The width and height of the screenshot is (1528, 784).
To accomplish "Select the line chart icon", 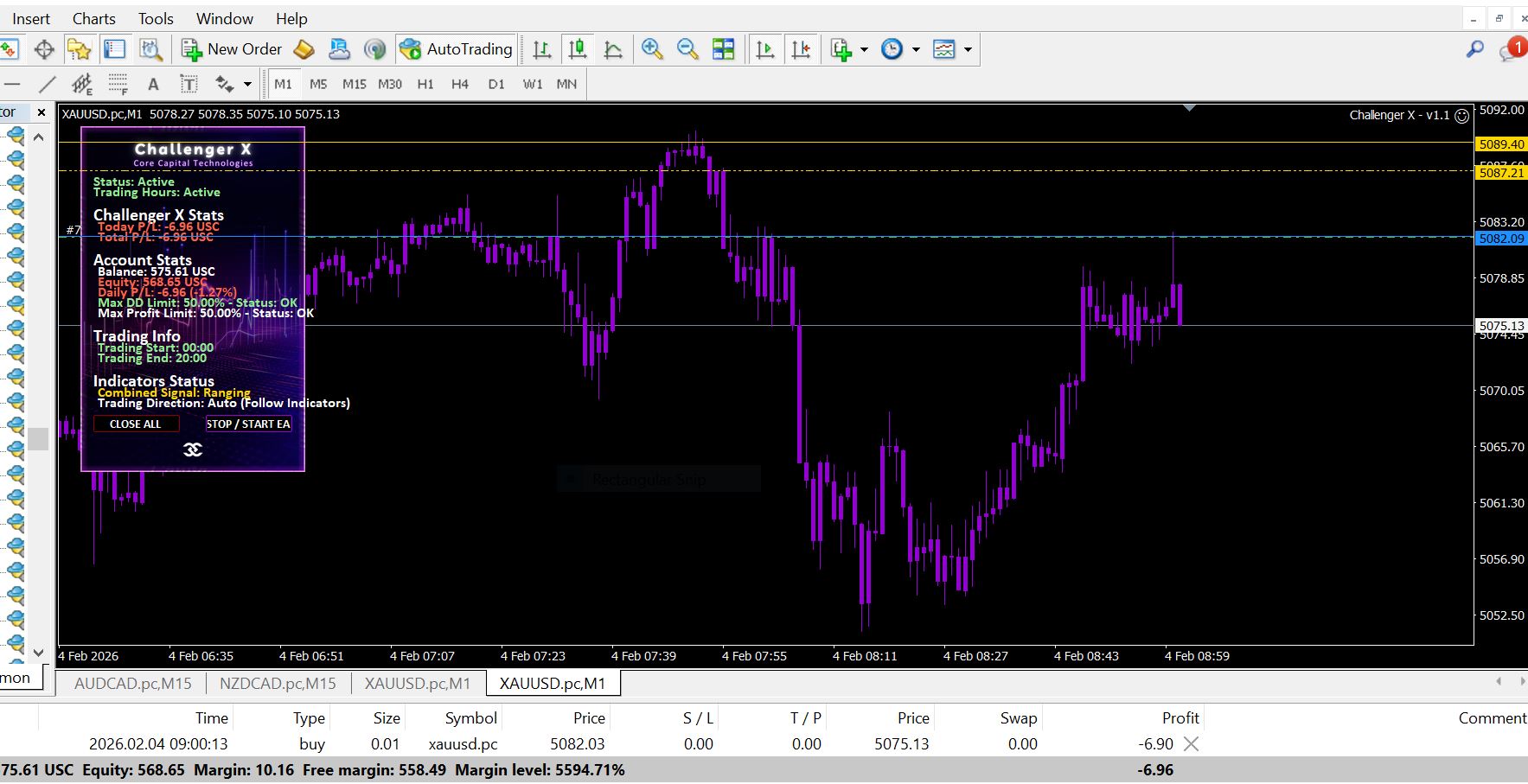I will 613,49.
